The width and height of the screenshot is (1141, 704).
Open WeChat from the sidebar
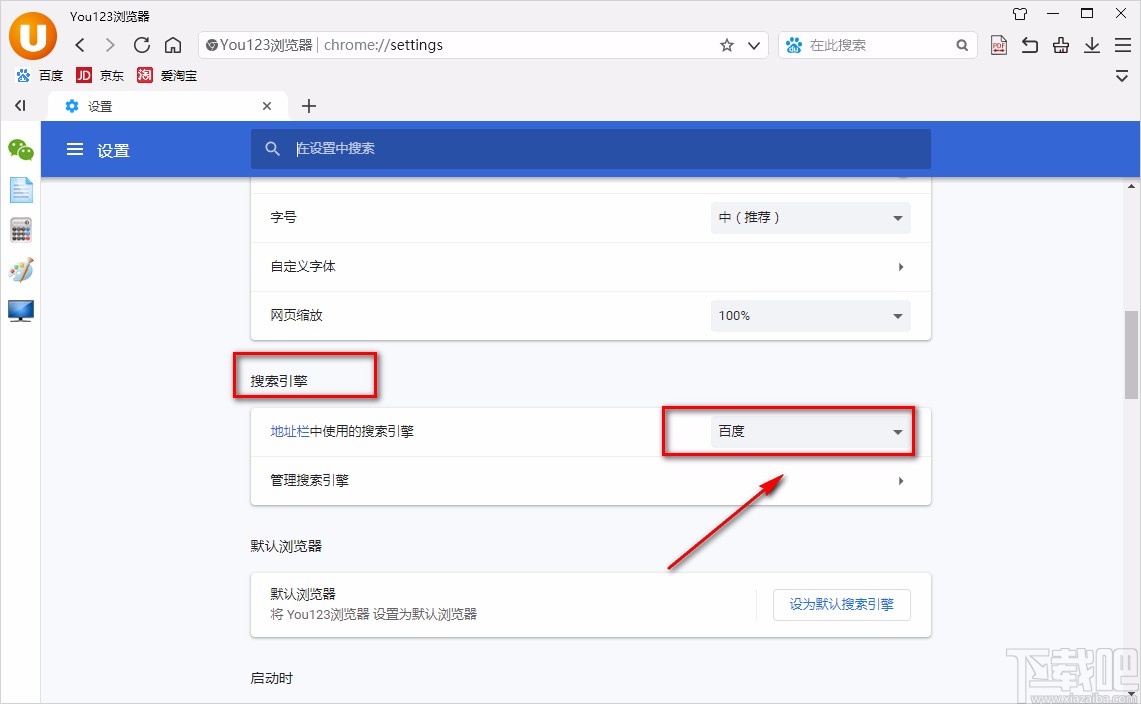point(21,150)
